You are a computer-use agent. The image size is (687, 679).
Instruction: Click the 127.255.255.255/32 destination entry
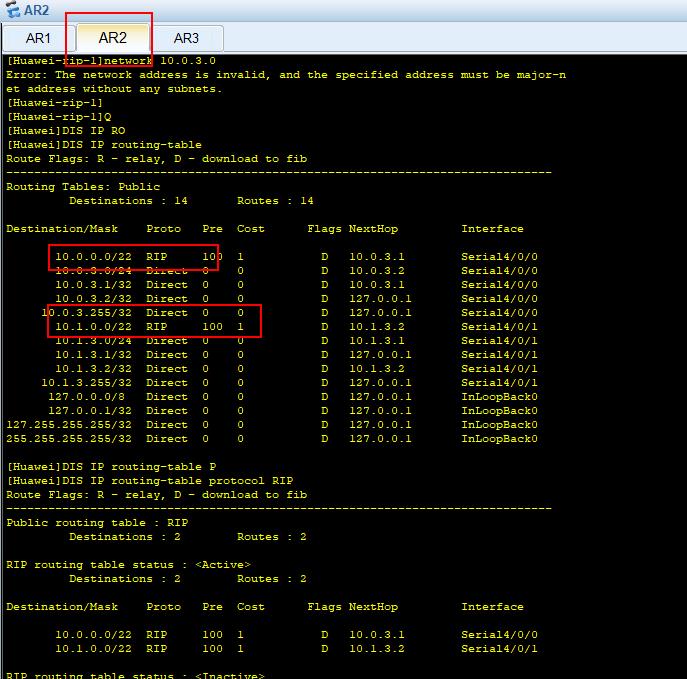point(69,425)
